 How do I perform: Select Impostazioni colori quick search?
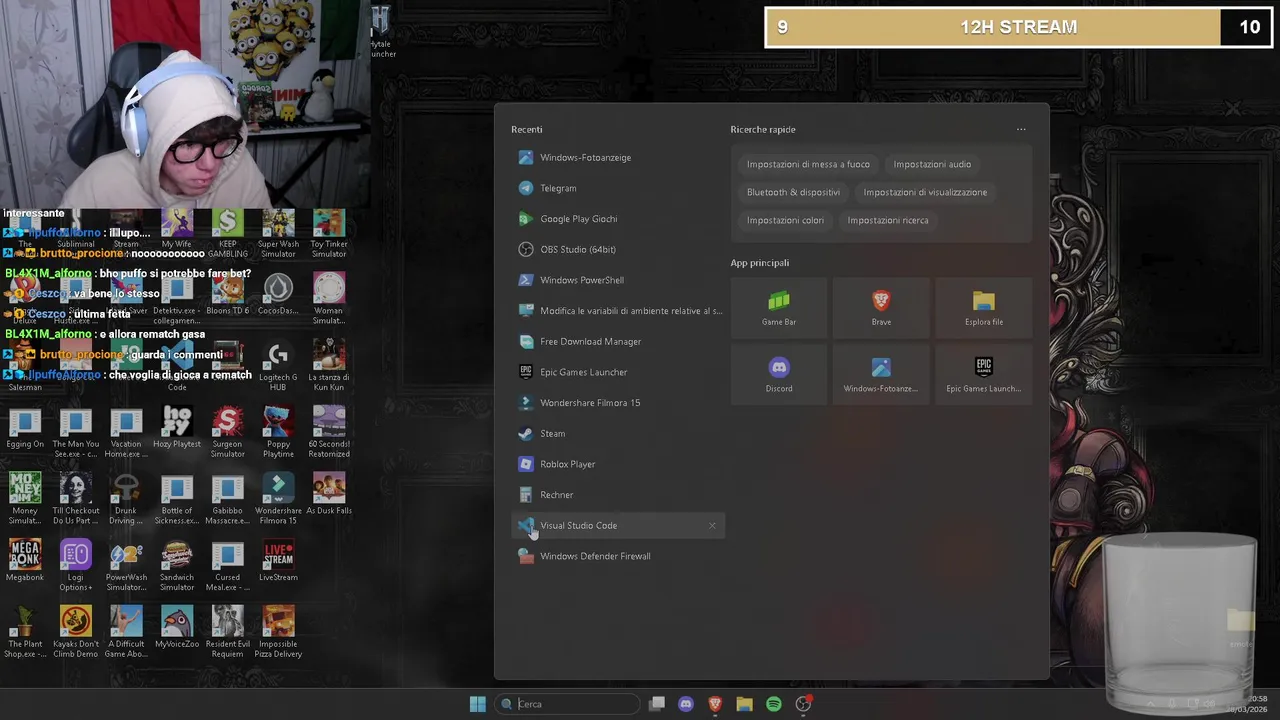pyautogui.click(x=785, y=220)
